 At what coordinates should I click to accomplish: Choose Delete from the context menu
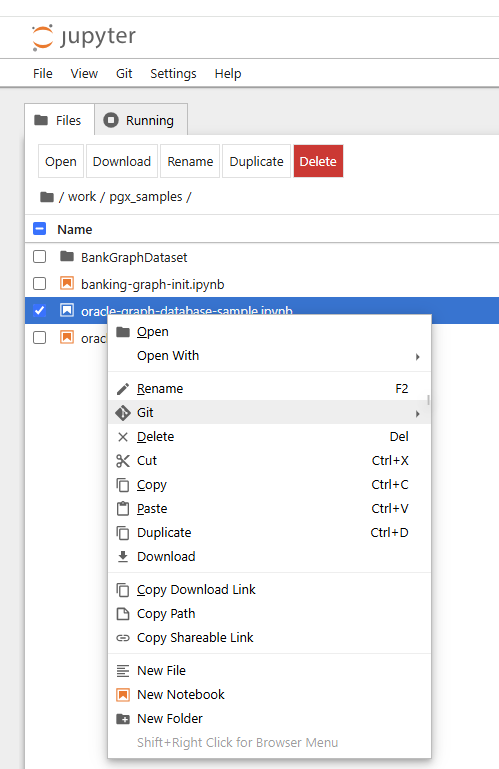pos(269,436)
